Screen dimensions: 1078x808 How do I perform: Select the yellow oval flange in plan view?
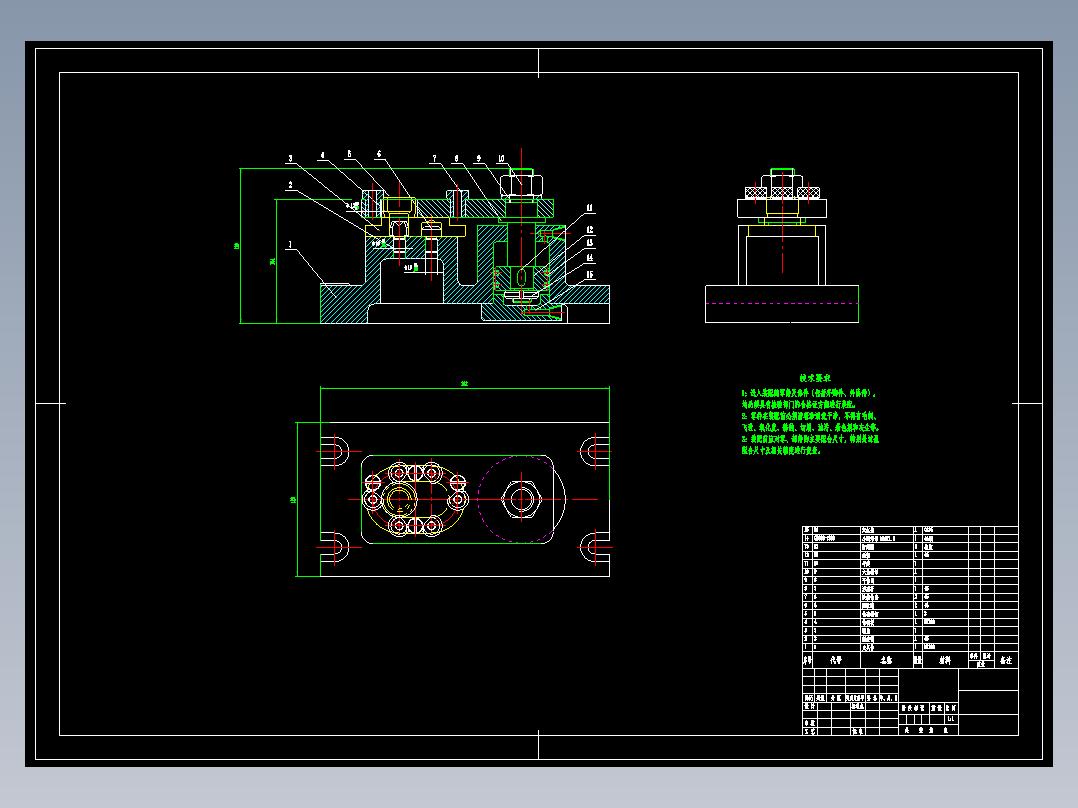(416, 499)
